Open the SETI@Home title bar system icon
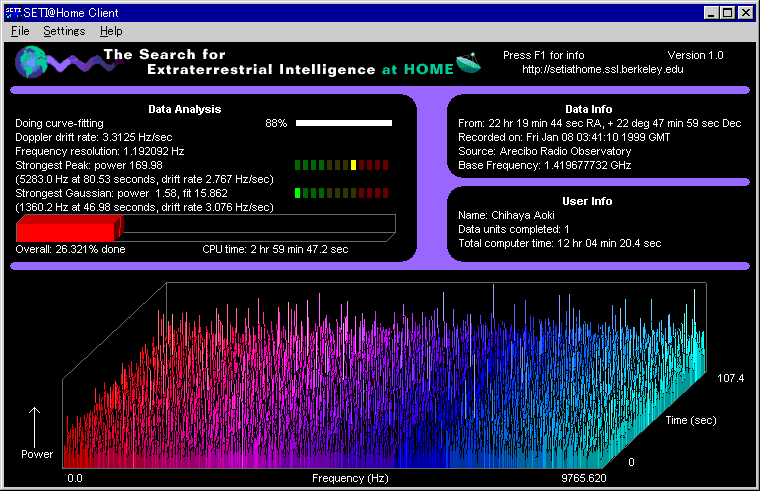Image resolution: width=760 pixels, height=491 pixels. [x=12, y=12]
